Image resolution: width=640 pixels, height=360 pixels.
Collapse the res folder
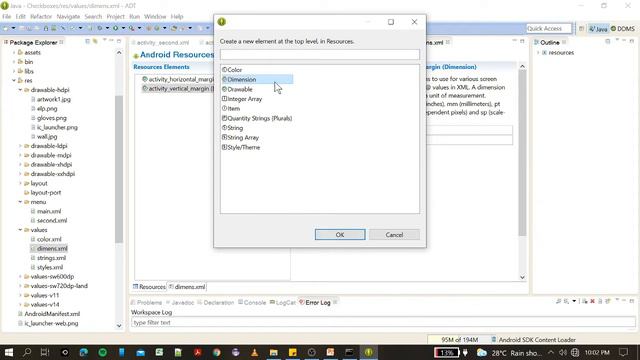point(14,80)
